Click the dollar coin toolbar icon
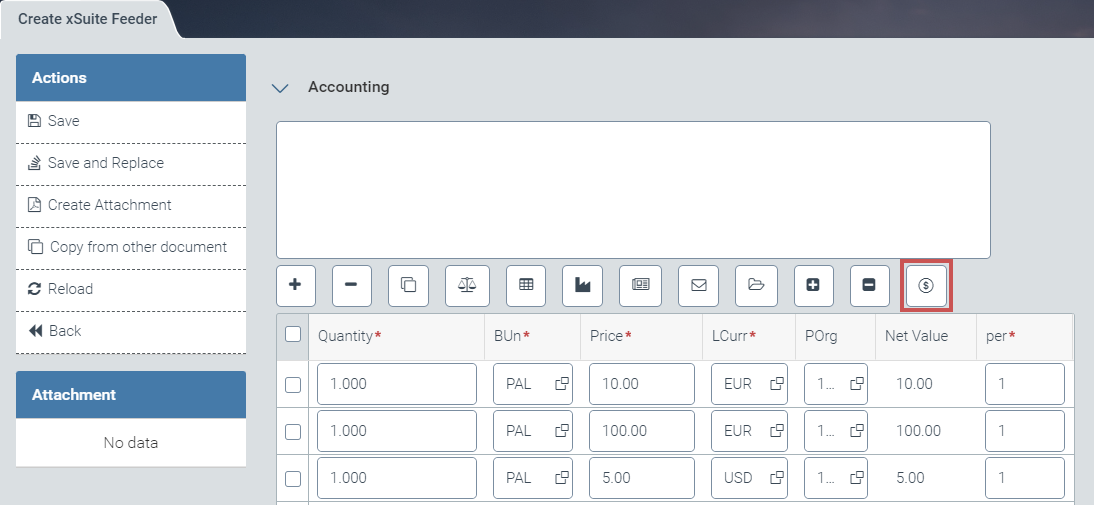 click(926, 285)
